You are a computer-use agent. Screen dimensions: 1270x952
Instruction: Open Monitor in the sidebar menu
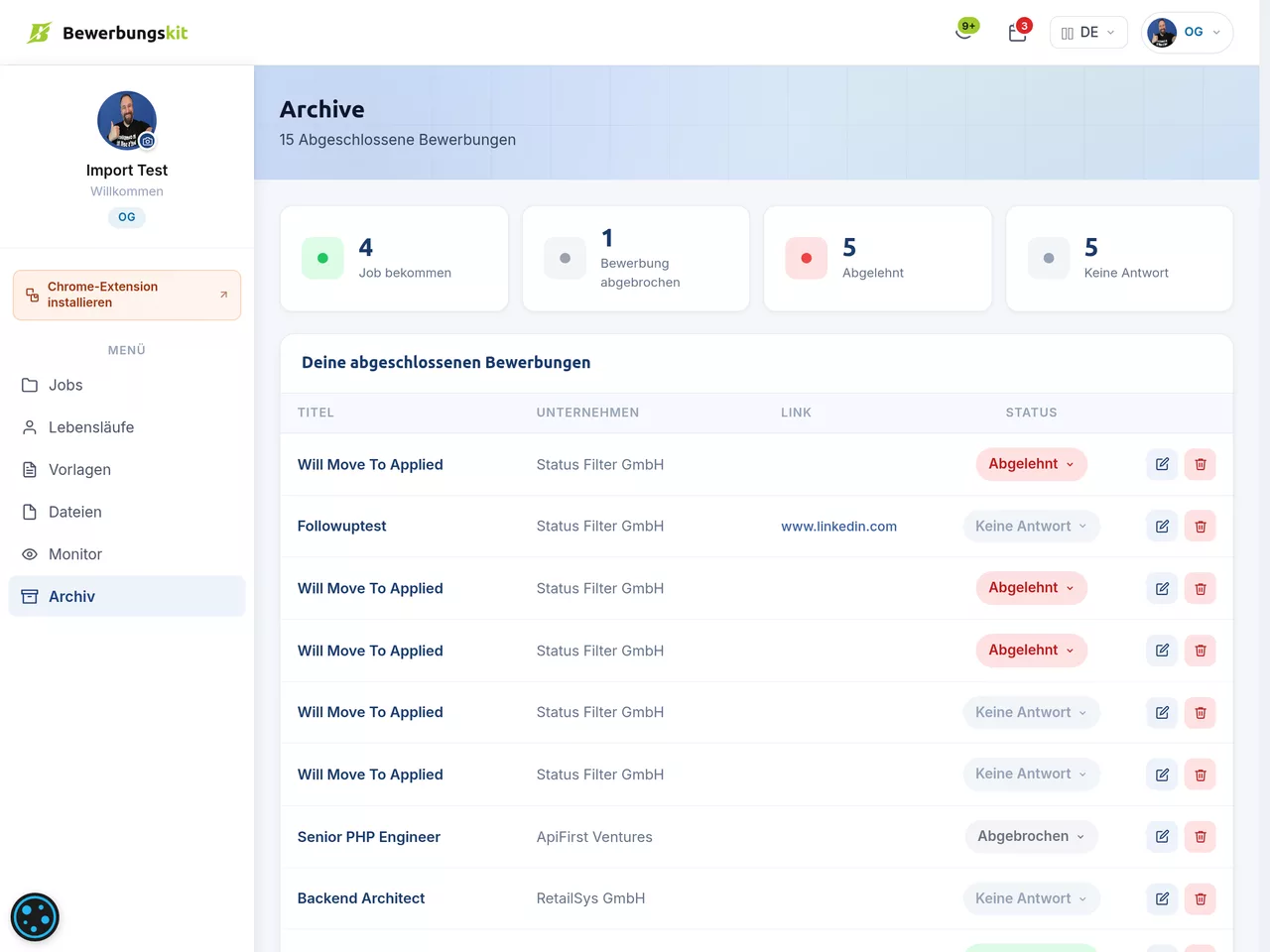tap(127, 554)
